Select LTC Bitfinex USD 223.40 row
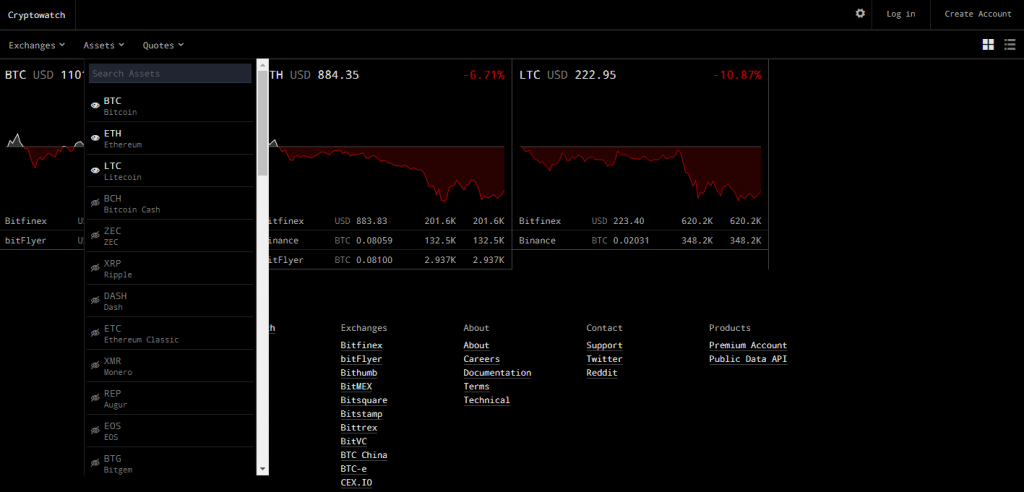The image size is (1024, 492). pos(641,221)
